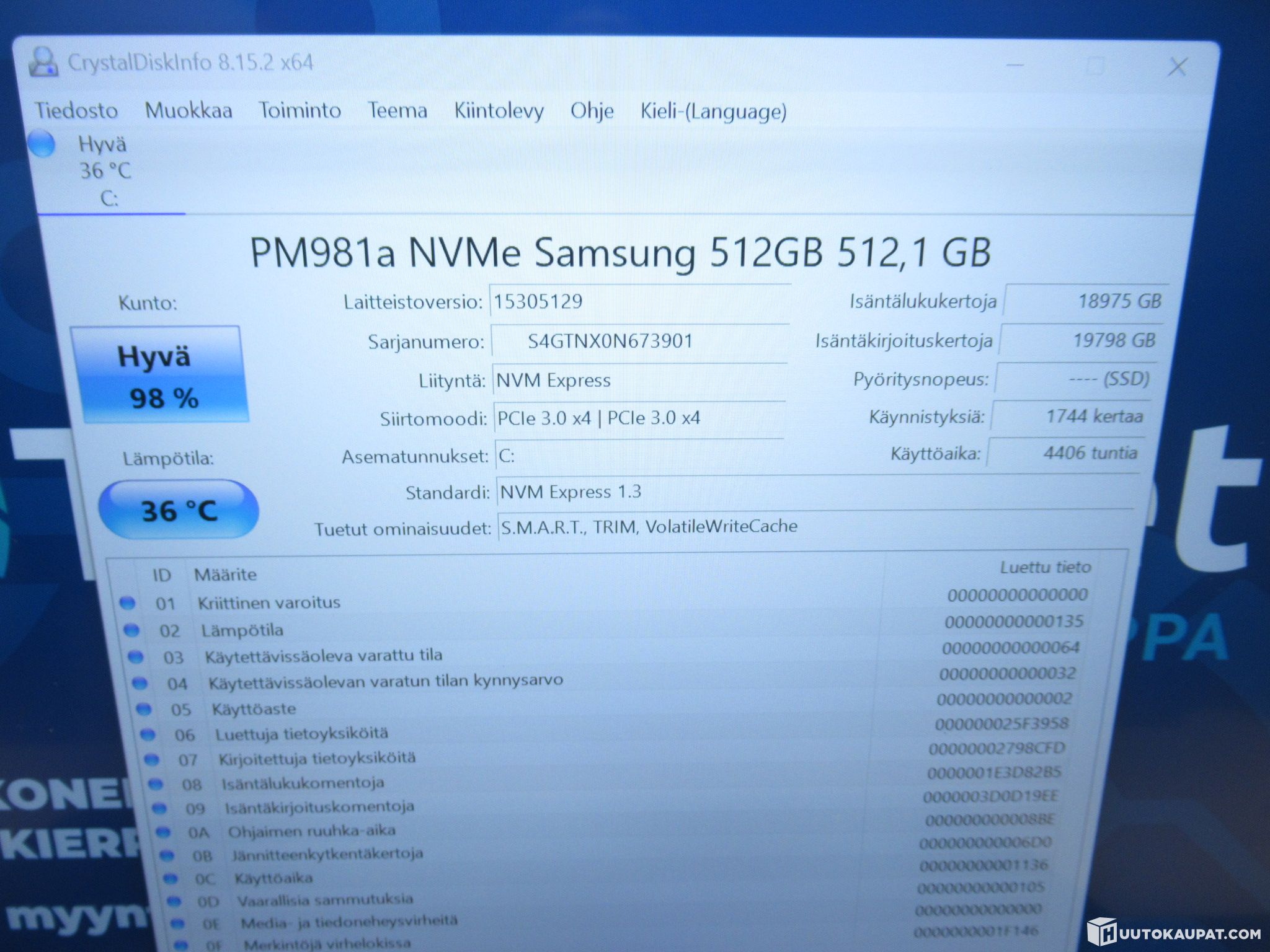
Task: Click status dot of Kriittinen varoitus row
Action: [127, 602]
